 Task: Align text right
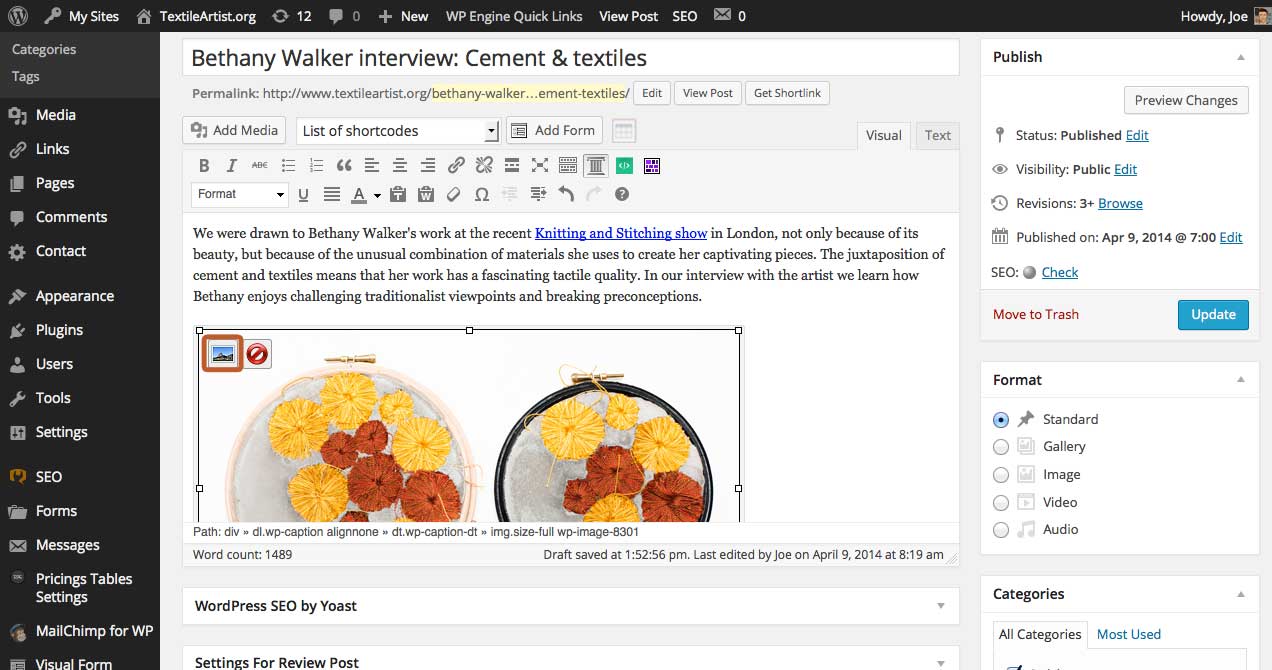428,166
